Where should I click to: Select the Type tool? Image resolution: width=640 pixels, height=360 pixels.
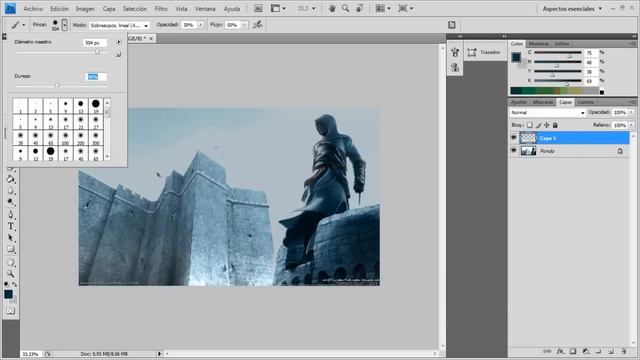coord(11,226)
